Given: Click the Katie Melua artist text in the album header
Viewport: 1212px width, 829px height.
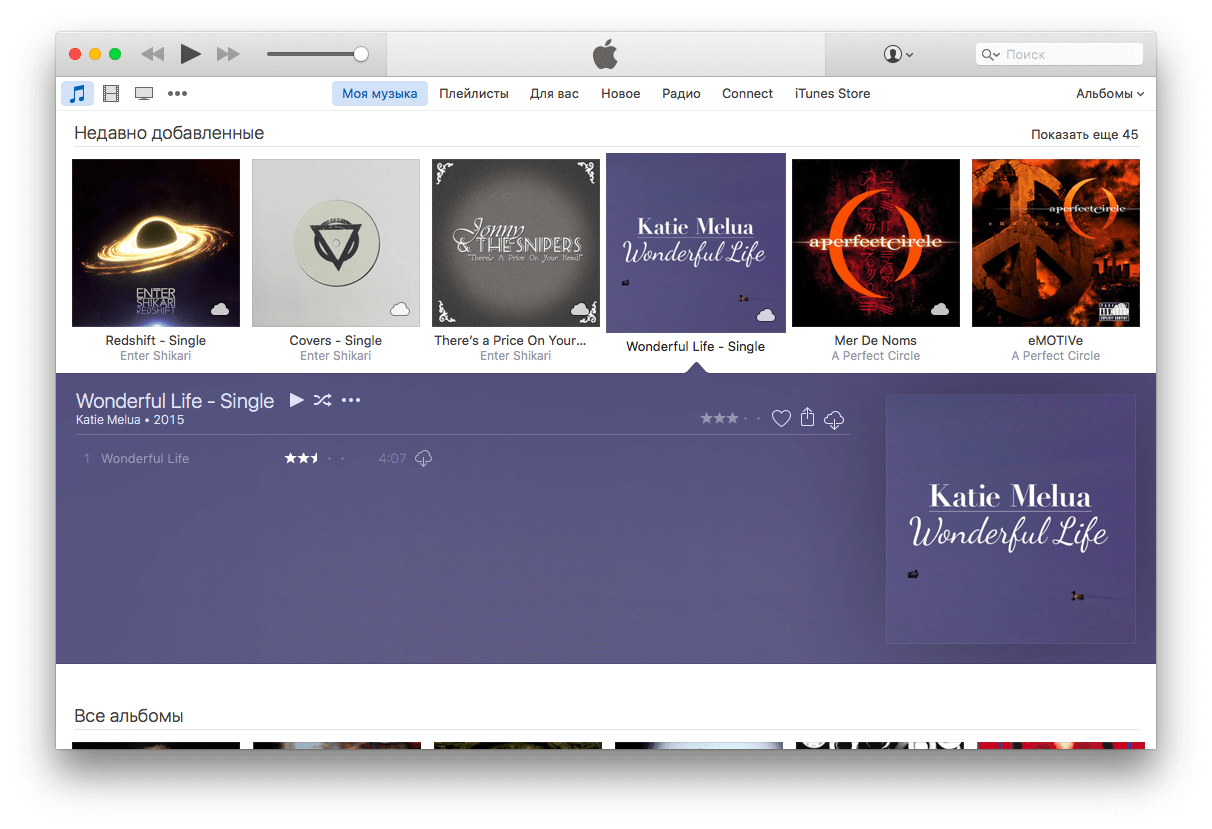Looking at the screenshot, I should click(108, 420).
